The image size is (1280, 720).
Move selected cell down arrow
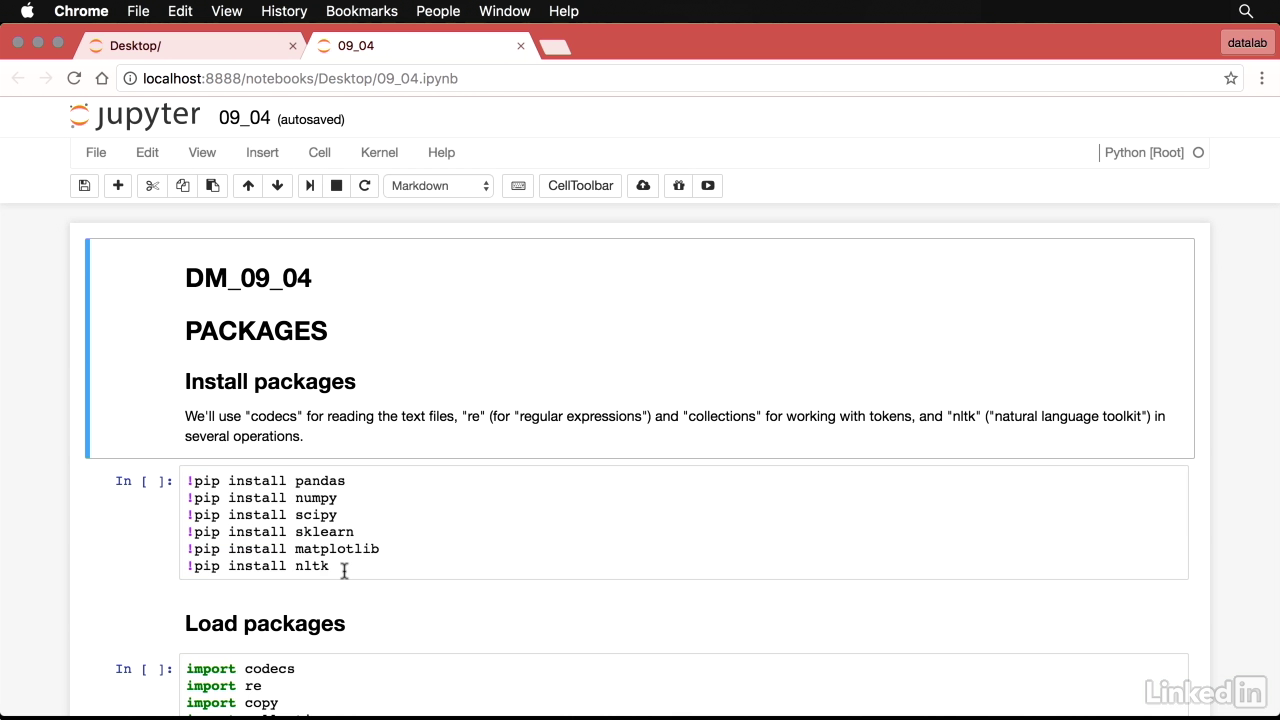pyautogui.click(x=277, y=186)
